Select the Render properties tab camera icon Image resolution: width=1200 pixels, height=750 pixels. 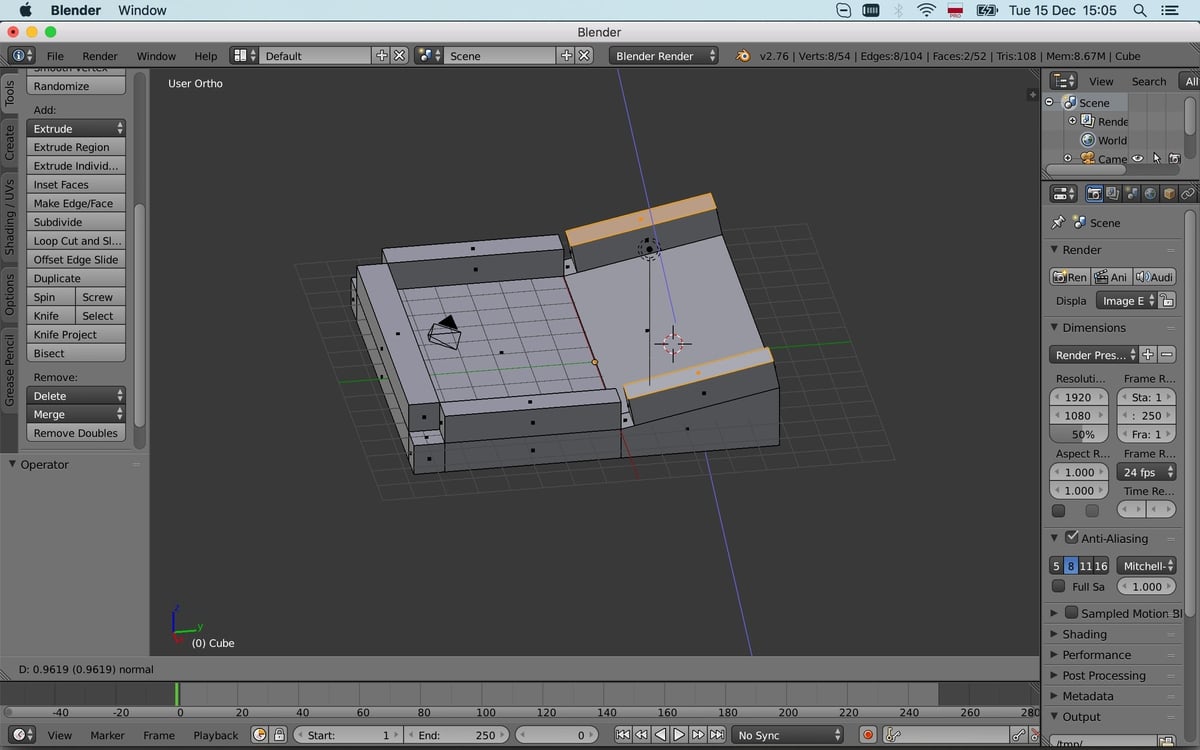[1093, 193]
